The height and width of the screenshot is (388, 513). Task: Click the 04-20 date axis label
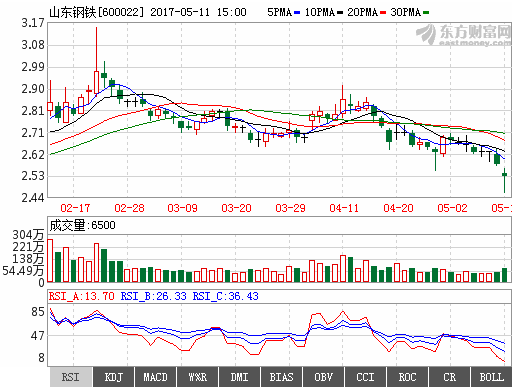point(398,208)
